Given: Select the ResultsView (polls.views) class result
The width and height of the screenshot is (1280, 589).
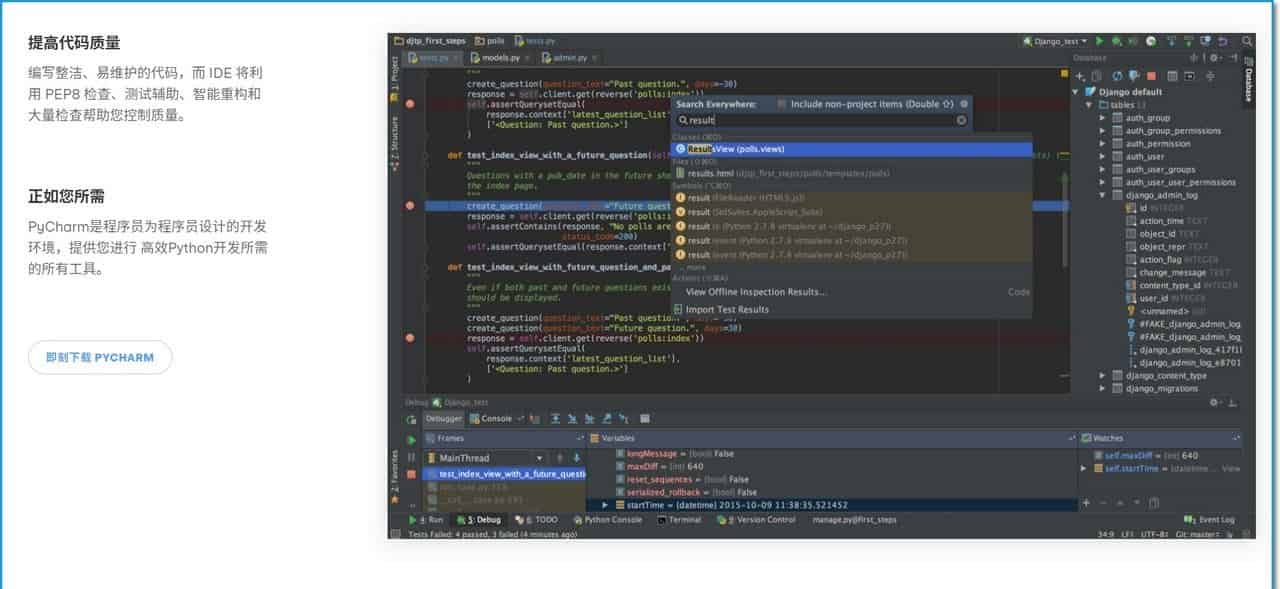Looking at the screenshot, I should pos(852,149).
